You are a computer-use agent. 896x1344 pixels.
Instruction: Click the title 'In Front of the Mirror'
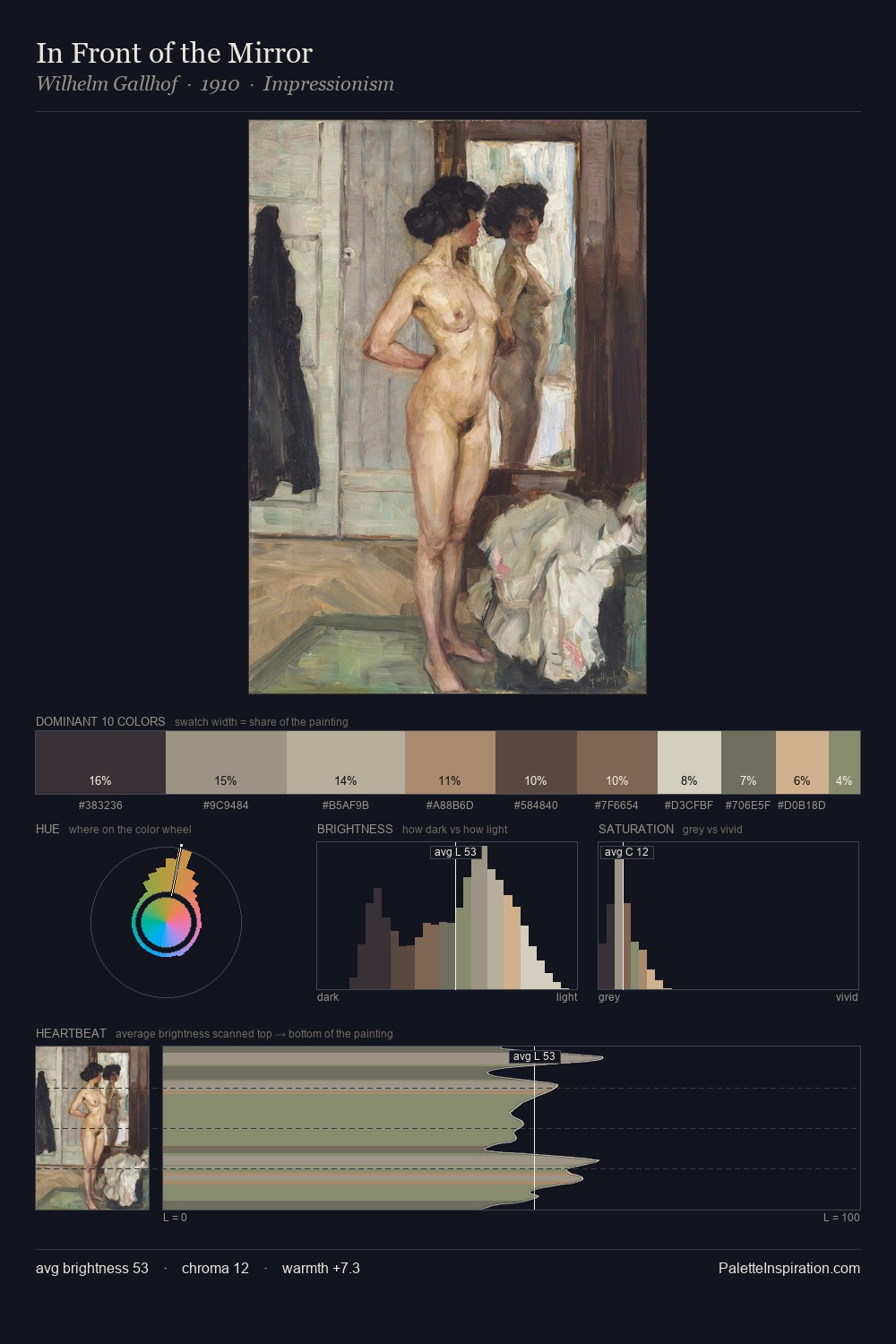(x=174, y=53)
